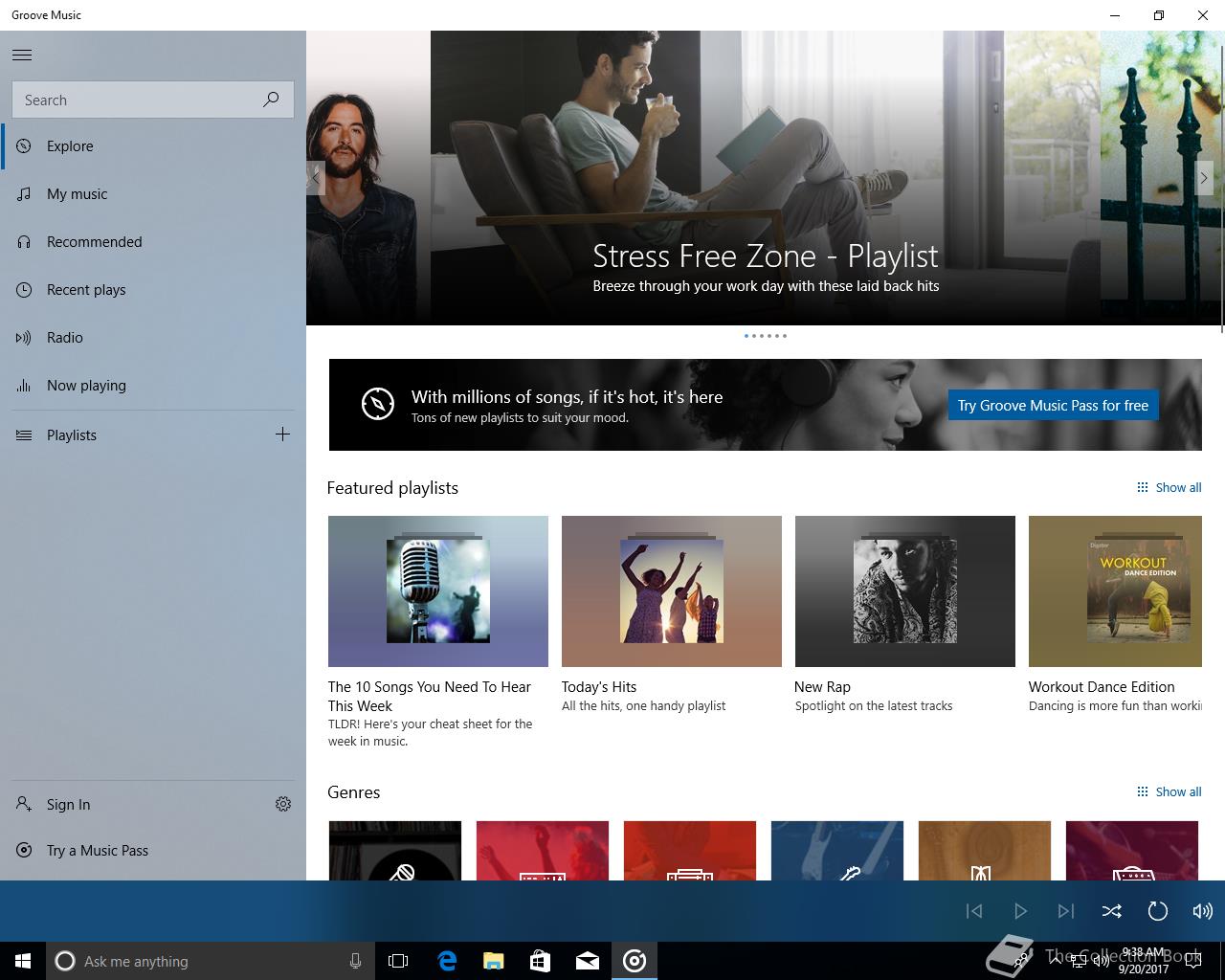1225x980 pixels.
Task: Skip to next track
Action: tap(1066, 911)
